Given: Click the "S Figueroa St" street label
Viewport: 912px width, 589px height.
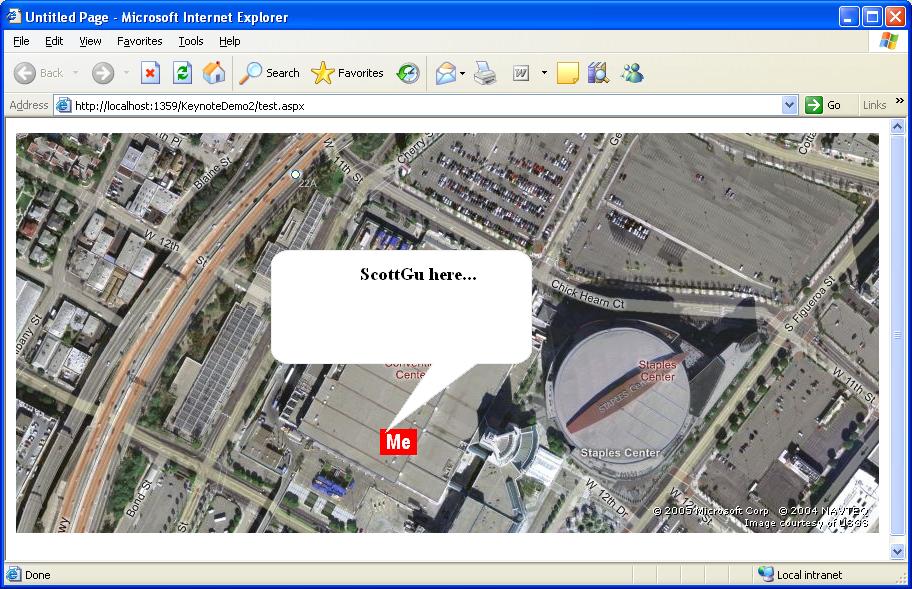Looking at the screenshot, I should [x=810, y=304].
